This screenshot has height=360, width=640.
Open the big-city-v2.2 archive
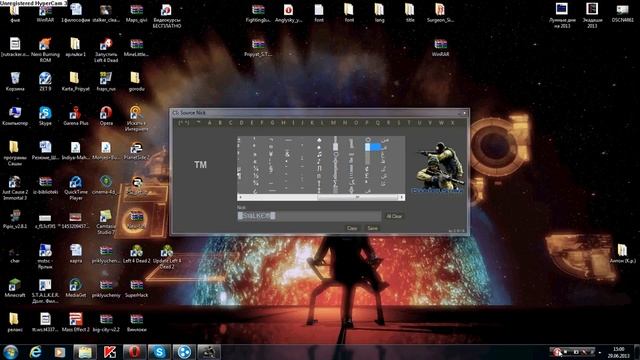coord(106,322)
